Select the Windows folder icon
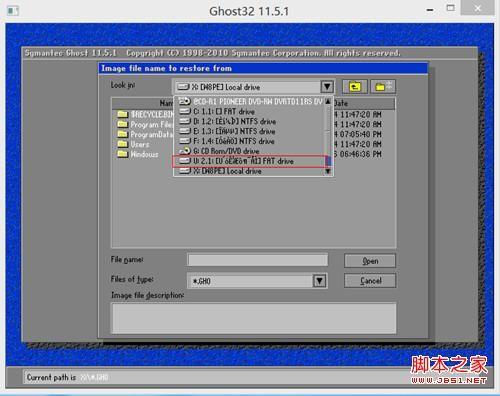Image resolution: width=500 pixels, height=396 pixels. (x=122, y=154)
